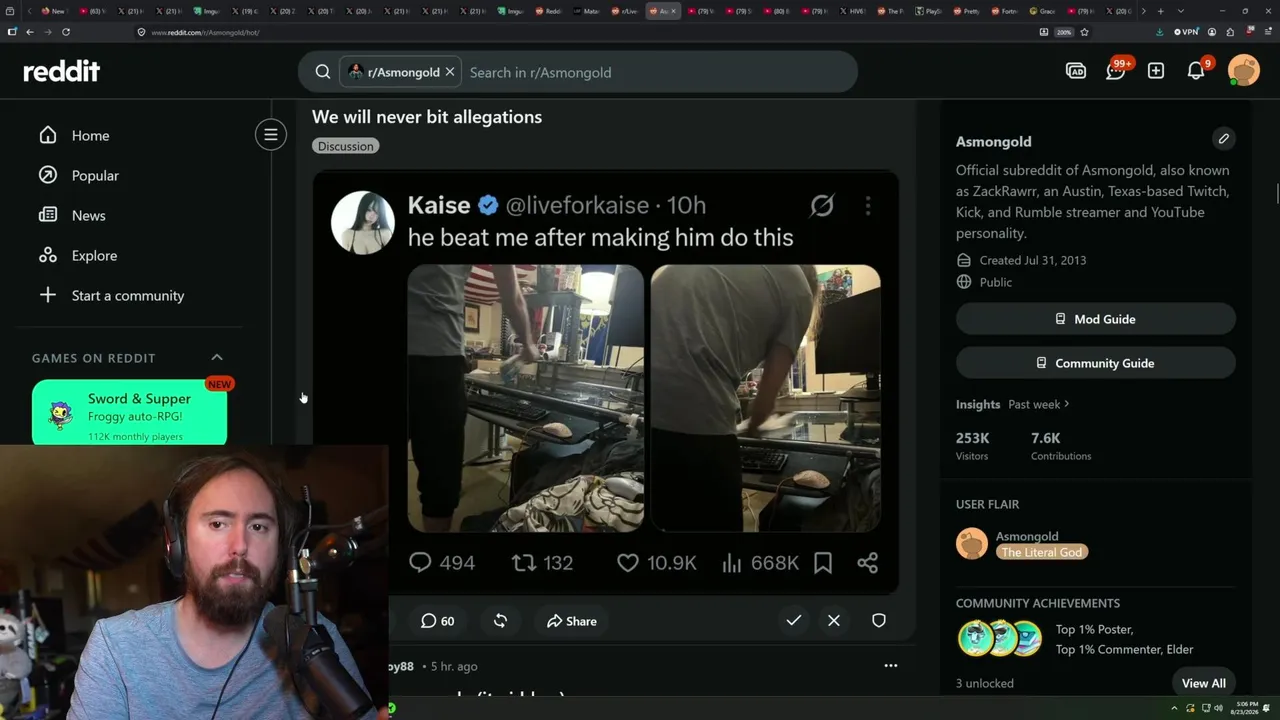This screenshot has width=1280, height=720.
Task: Open the browser downloads icon
Action: tap(1159, 32)
